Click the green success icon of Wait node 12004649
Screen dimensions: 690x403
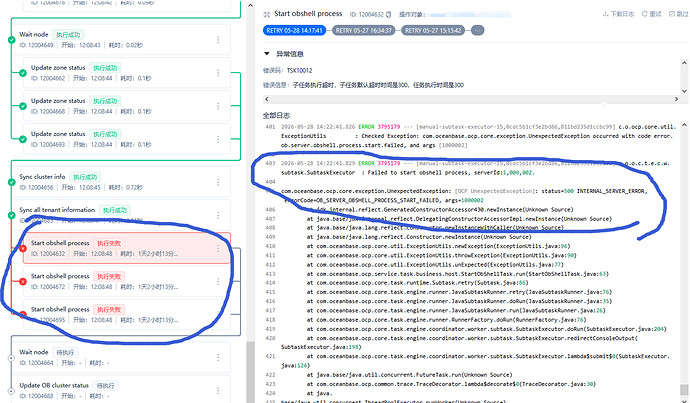click(11, 40)
